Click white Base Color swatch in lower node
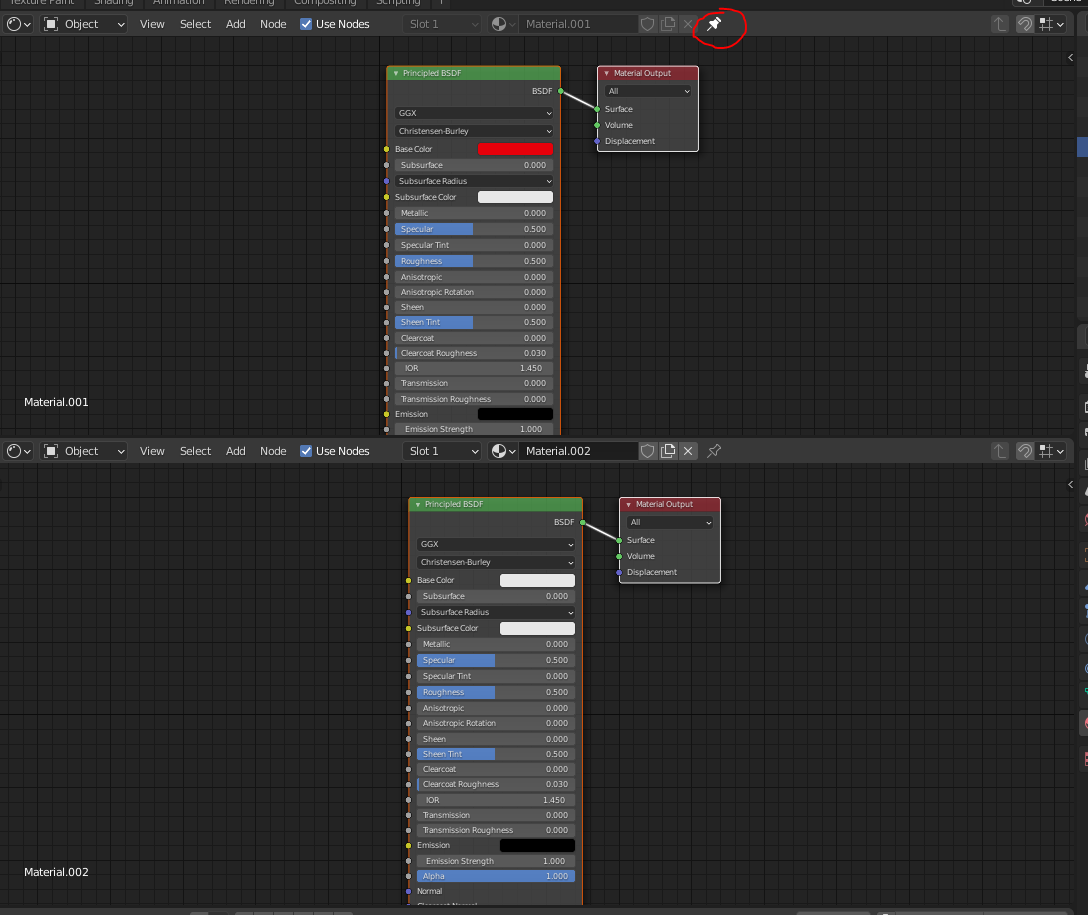Image resolution: width=1088 pixels, height=915 pixels. [x=538, y=581]
